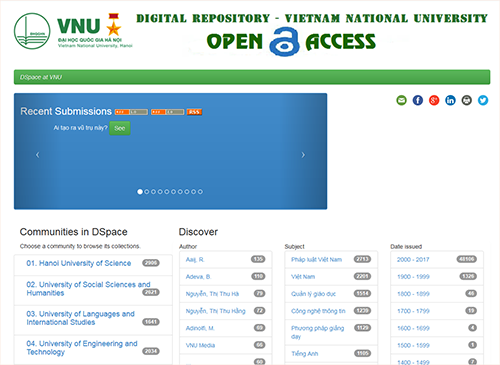Image resolution: width=500 pixels, height=365 pixels.
Task: Advance carousel with right arrow
Action: click(303, 155)
